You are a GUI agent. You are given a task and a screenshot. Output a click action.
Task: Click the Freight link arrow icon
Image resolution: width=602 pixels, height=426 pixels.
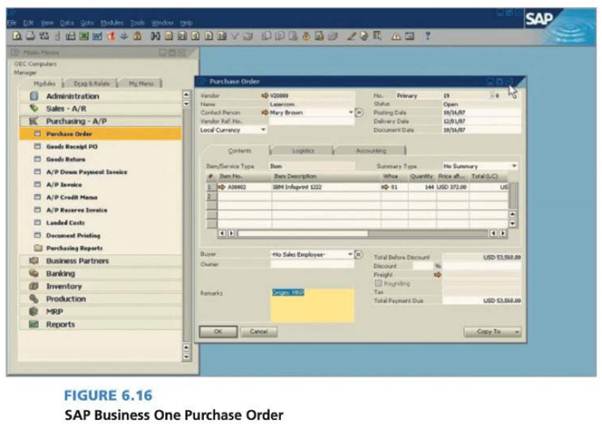(x=438, y=273)
